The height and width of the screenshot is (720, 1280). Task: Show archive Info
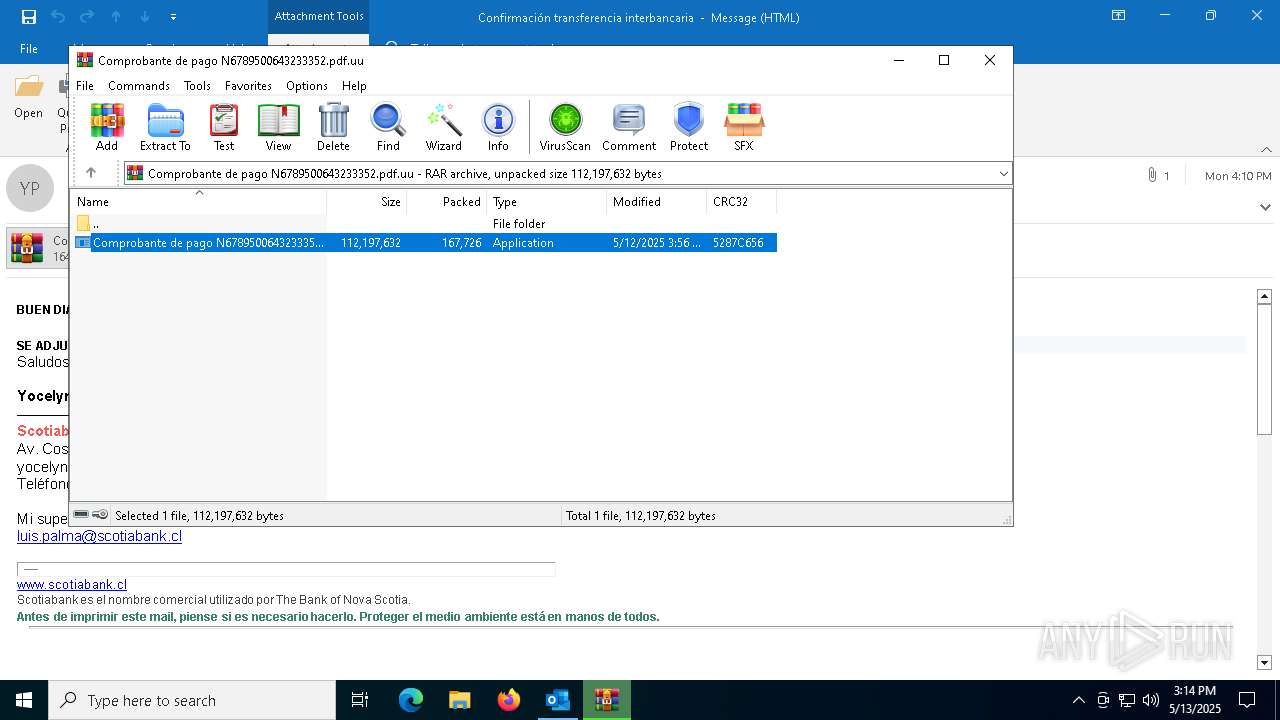(498, 127)
